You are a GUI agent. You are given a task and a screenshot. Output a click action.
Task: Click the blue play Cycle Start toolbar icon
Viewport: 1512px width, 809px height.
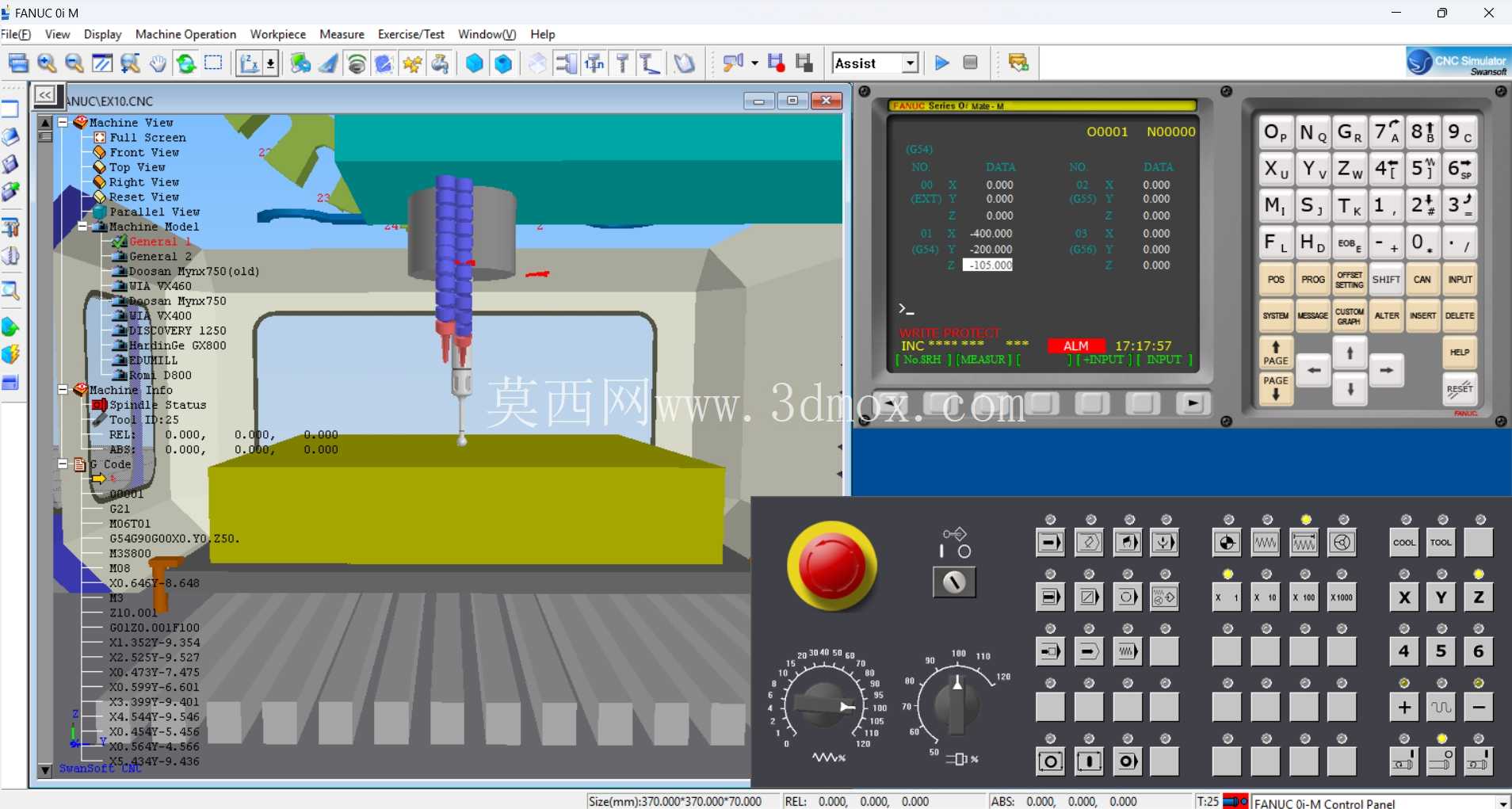942,63
